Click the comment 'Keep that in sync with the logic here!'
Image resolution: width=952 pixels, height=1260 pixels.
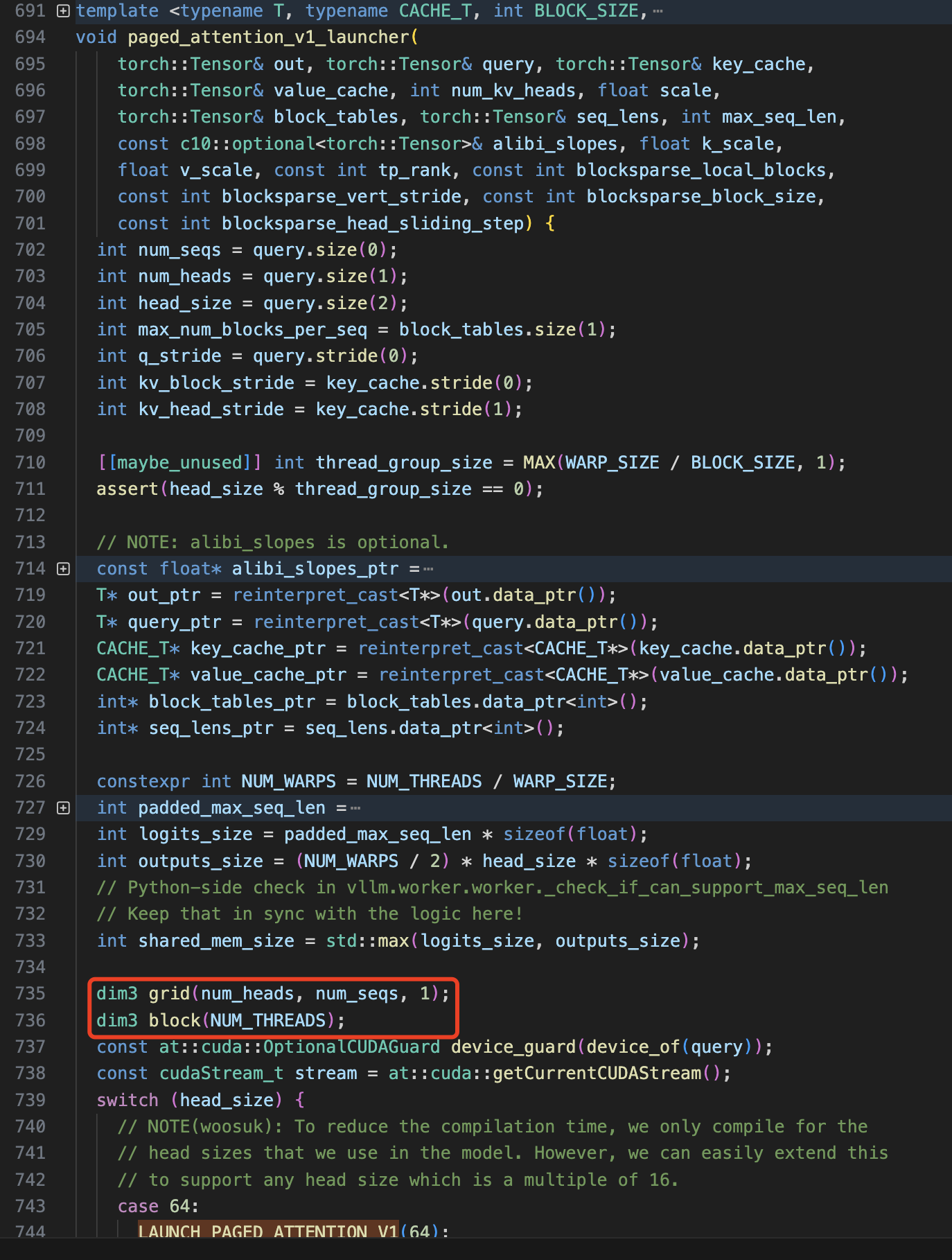[310, 913]
